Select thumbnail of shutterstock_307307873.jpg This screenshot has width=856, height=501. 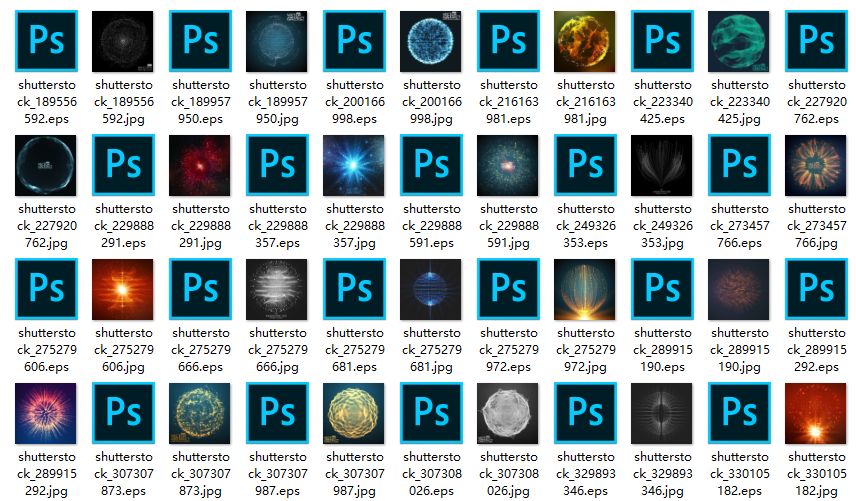200,413
